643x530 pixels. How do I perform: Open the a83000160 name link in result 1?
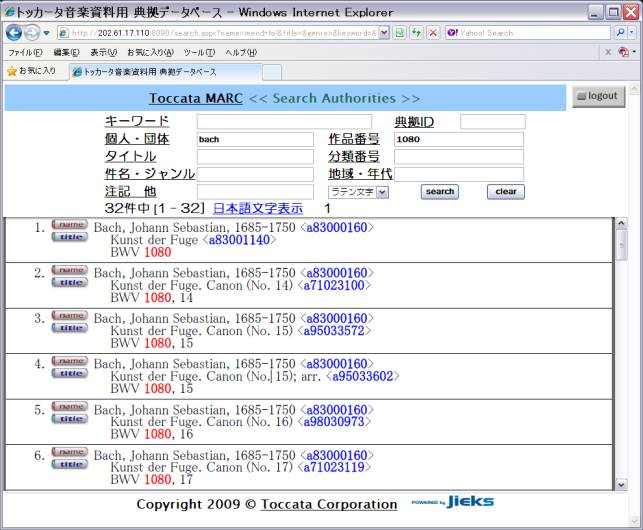pyautogui.click(x=337, y=227)
